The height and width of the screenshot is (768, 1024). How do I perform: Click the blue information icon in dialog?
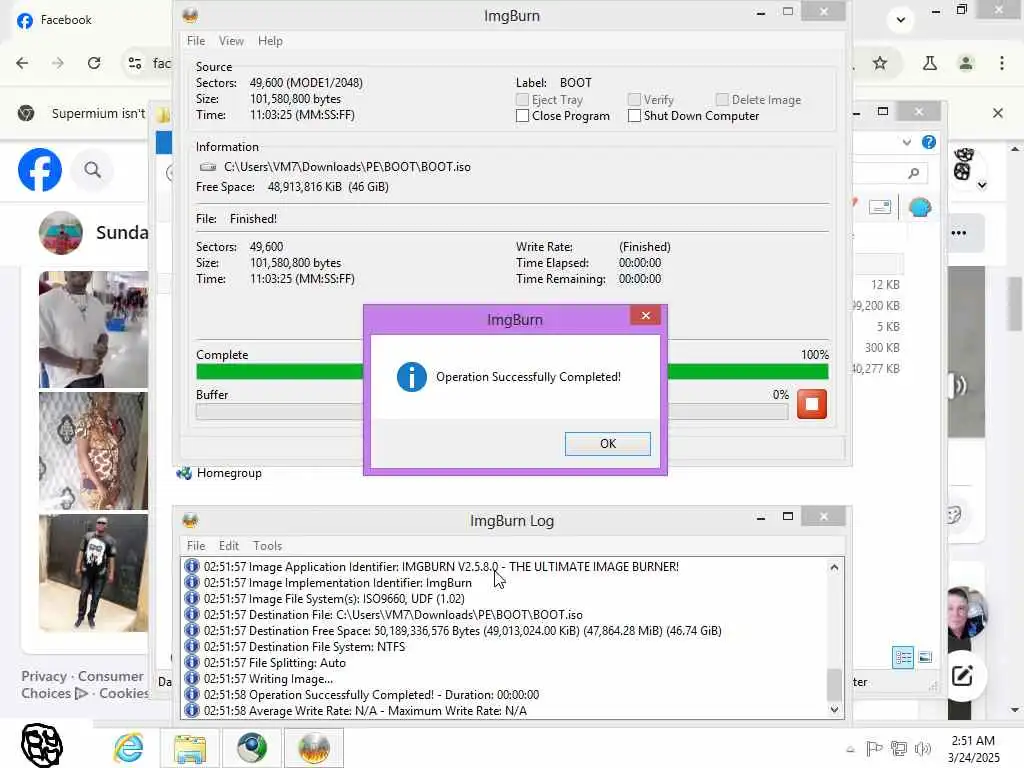click(411, 377)
